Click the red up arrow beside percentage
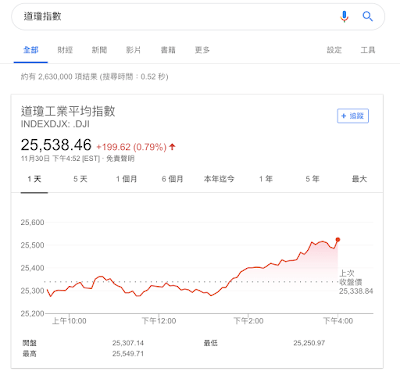This screenshot has height=375, width=400. tap(172, 147)
